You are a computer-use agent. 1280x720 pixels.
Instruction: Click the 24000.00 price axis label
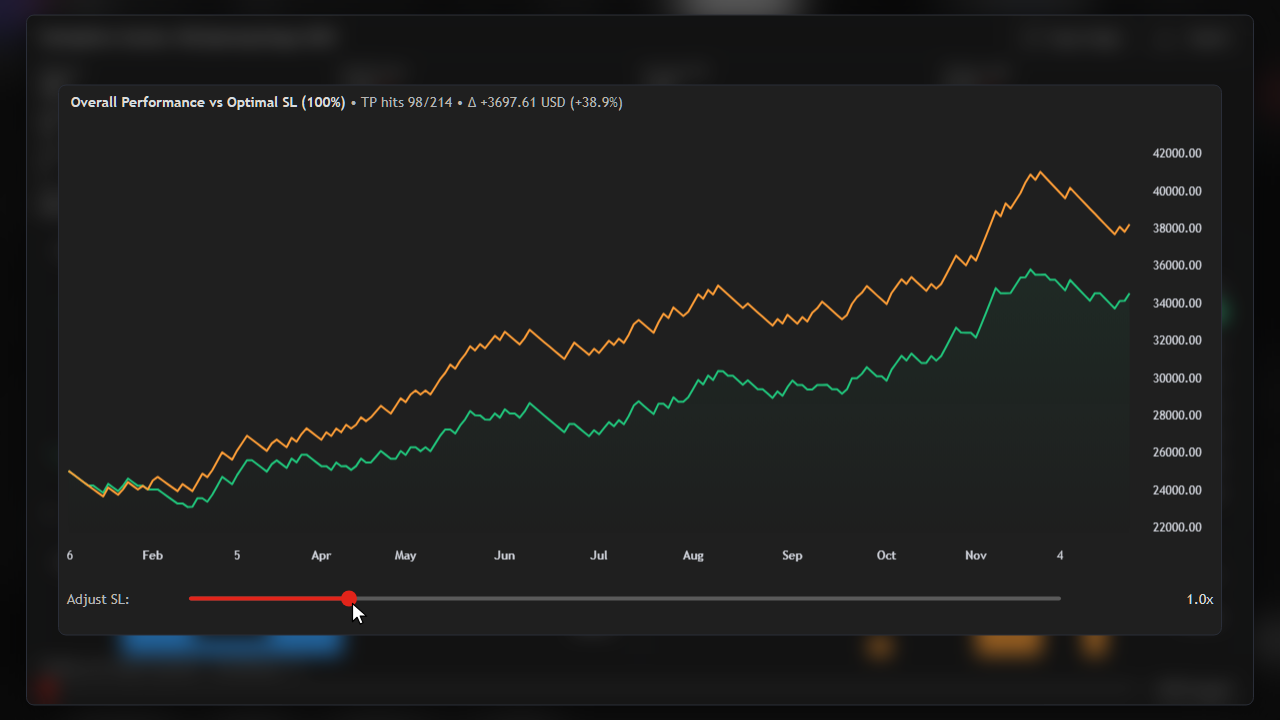pos(1177,490)
